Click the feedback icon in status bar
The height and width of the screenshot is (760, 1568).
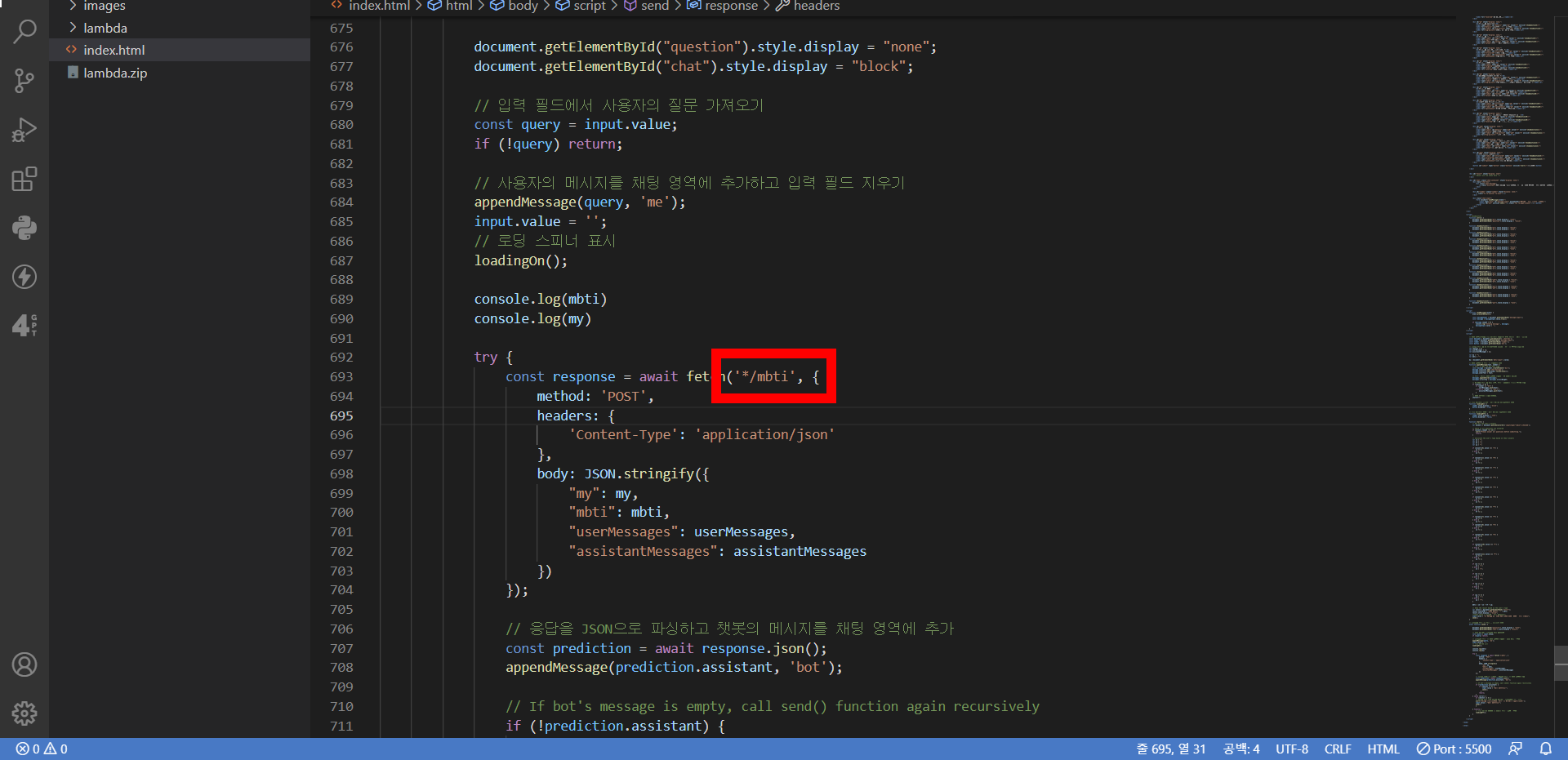pos(1515,749)
